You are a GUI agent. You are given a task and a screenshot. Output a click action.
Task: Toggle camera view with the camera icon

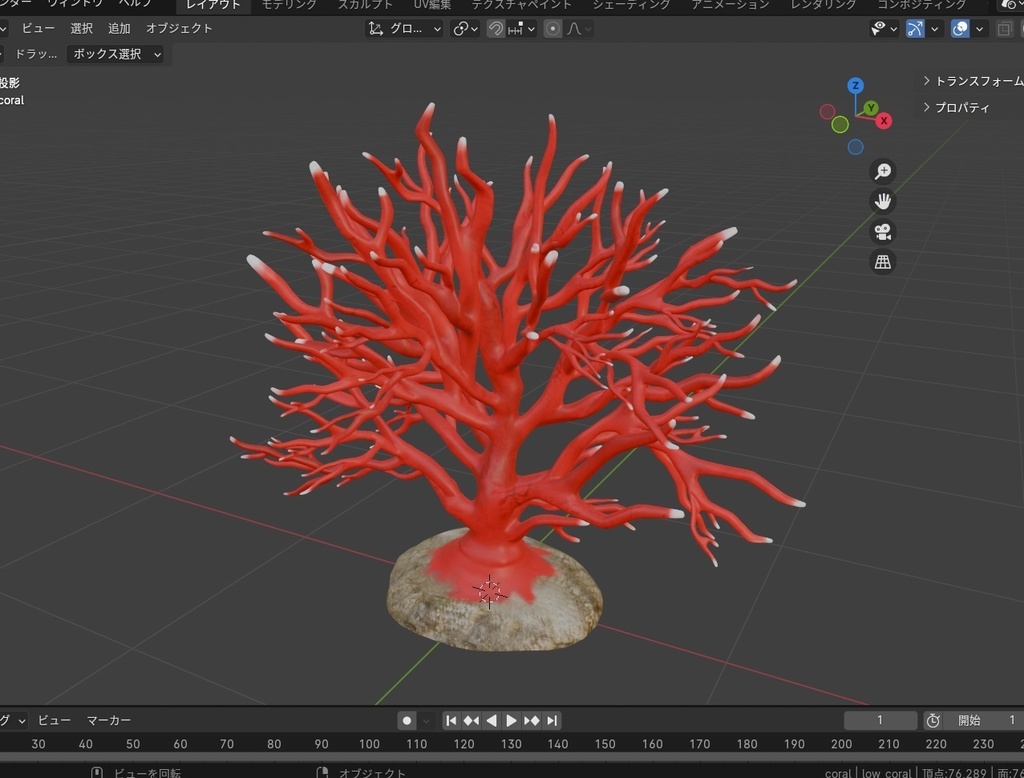pos(882,231)
